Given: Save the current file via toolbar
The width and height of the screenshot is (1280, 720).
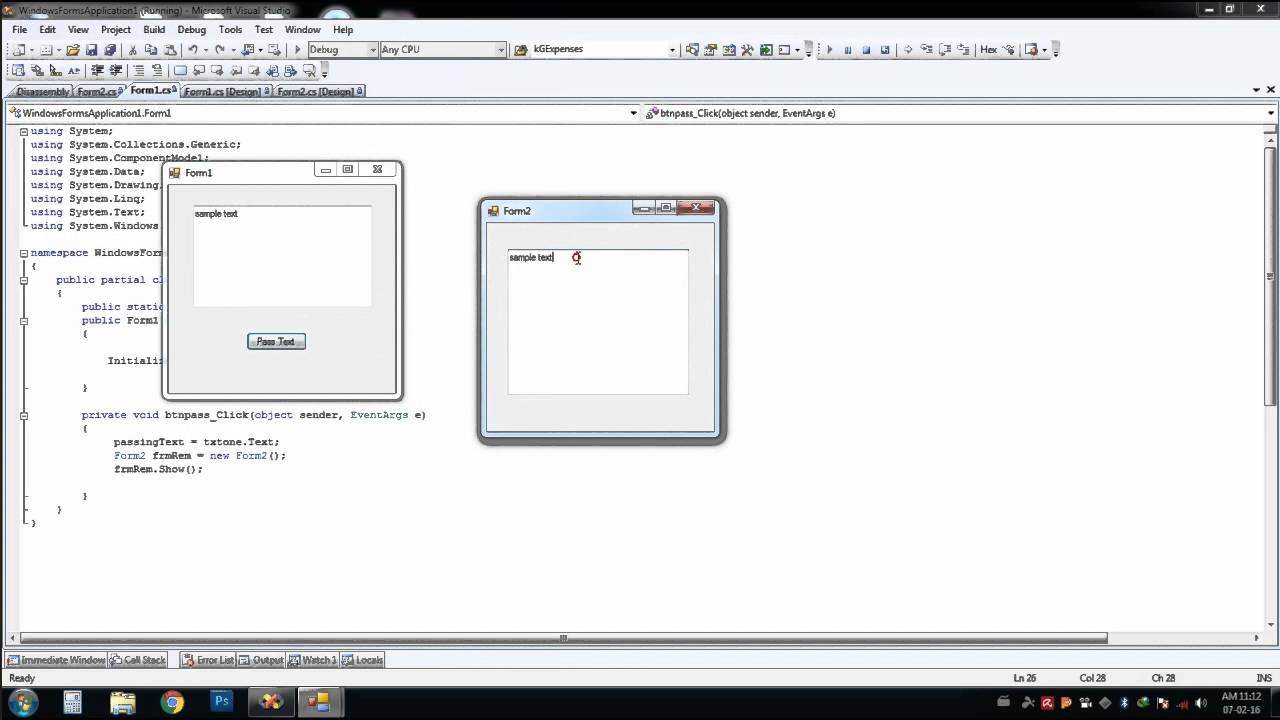Looking at the screenshot, I should click(x=91, y=49).
